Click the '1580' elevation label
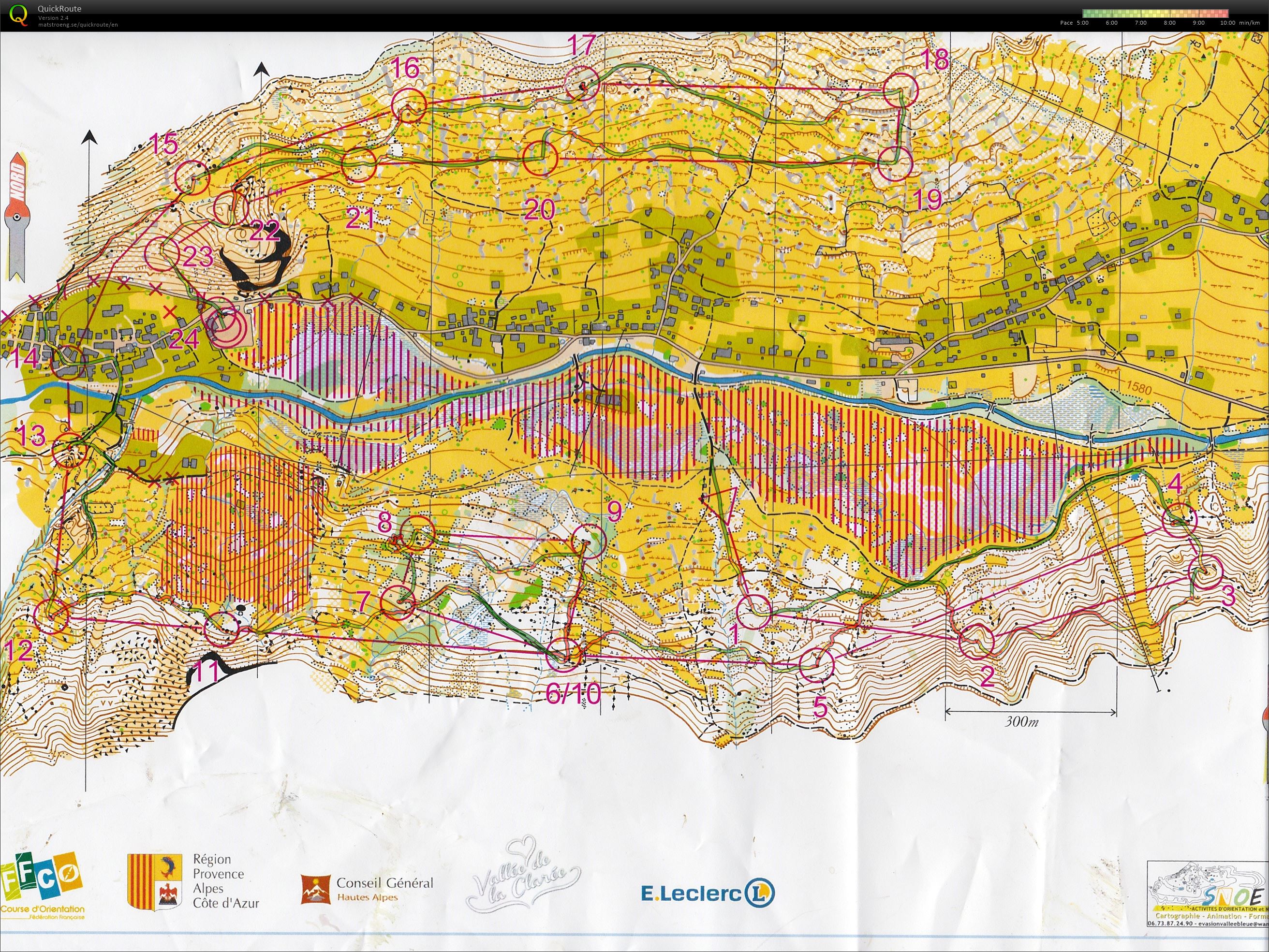The image size is (1269, 952). coord(1138,389)
